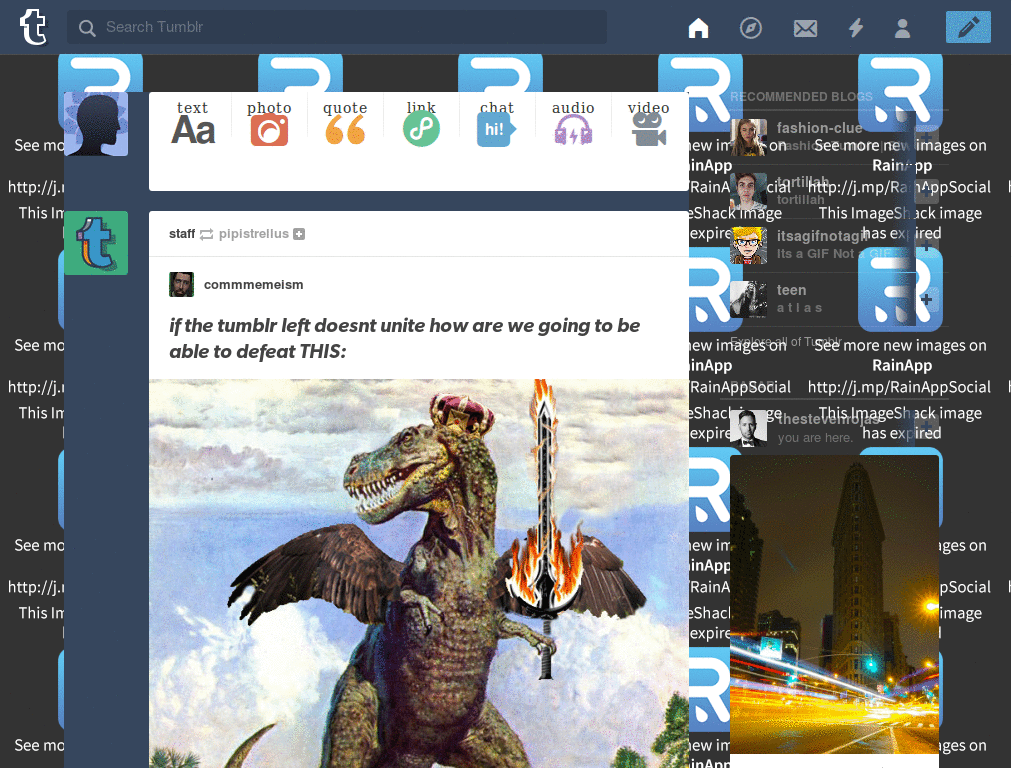Create a new link post
Image resolution: width=1024 pixels, height=768 pixels.
pyautogui.click(x=421, y=123)
